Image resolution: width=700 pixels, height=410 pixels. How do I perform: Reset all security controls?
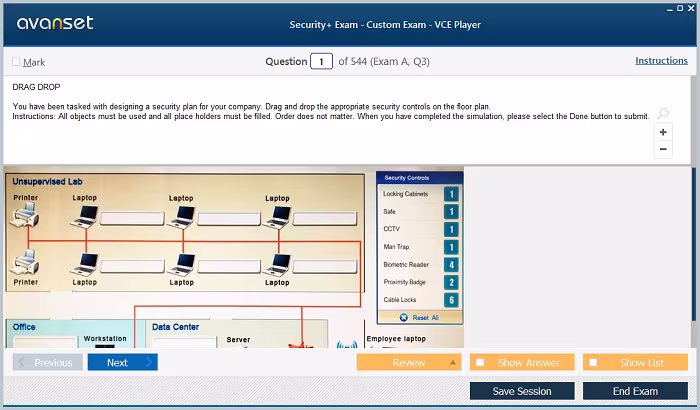[x=420, y=318]
